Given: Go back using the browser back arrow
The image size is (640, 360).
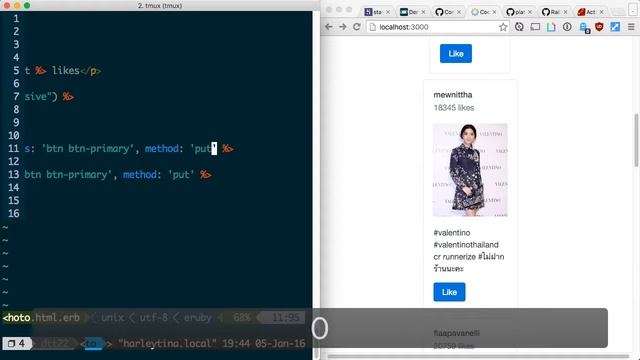Looking at the screenshot, I should (329, 27).
